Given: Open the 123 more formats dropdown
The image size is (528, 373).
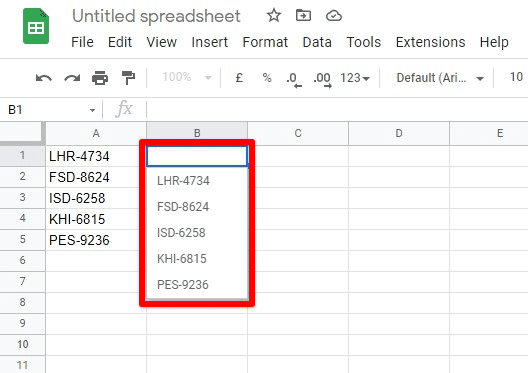Looking at the screenshot, I should (355, 78).
